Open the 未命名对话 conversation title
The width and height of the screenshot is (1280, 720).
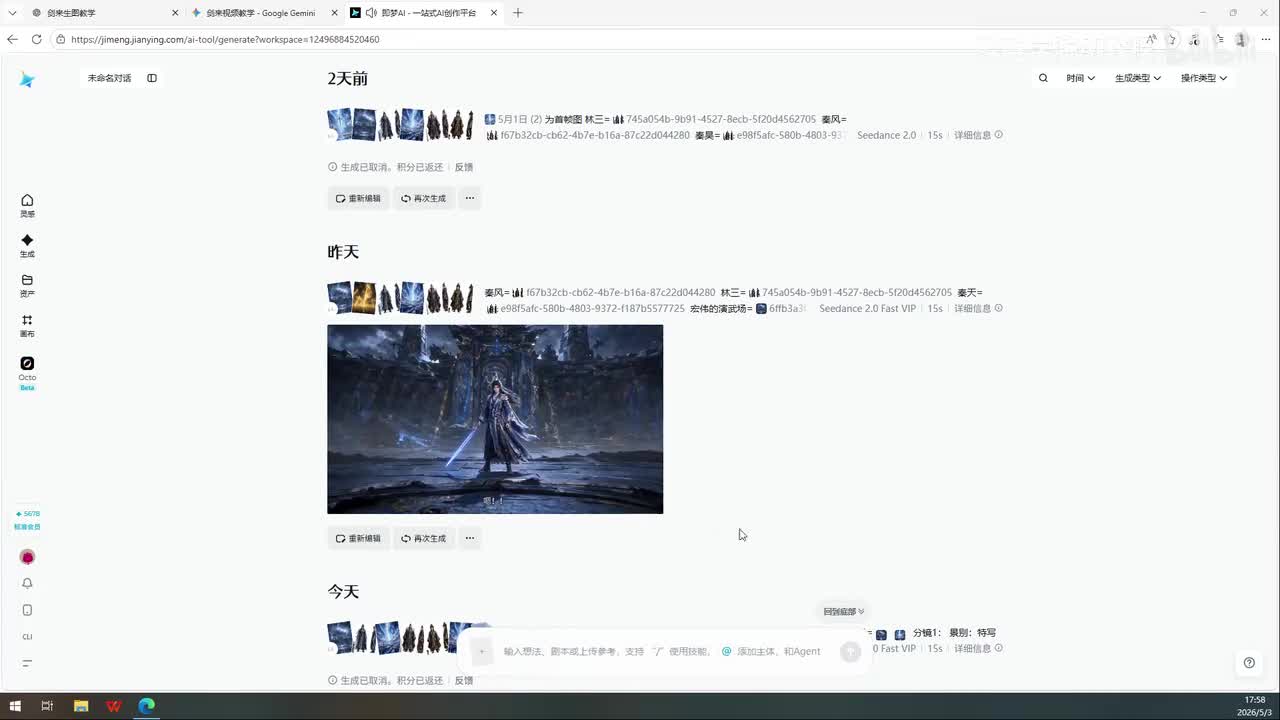point(109,78)
